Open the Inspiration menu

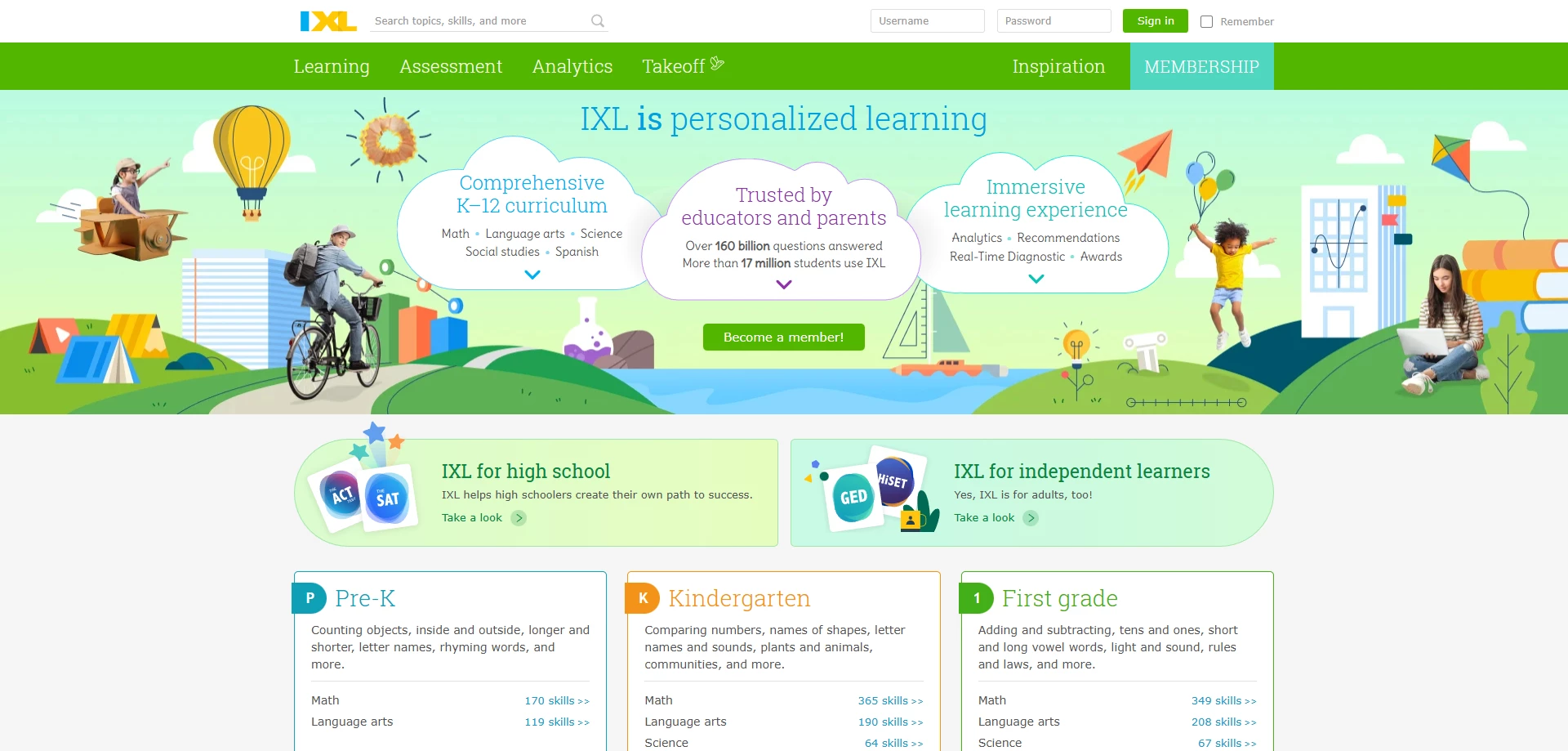(1058, 66)
